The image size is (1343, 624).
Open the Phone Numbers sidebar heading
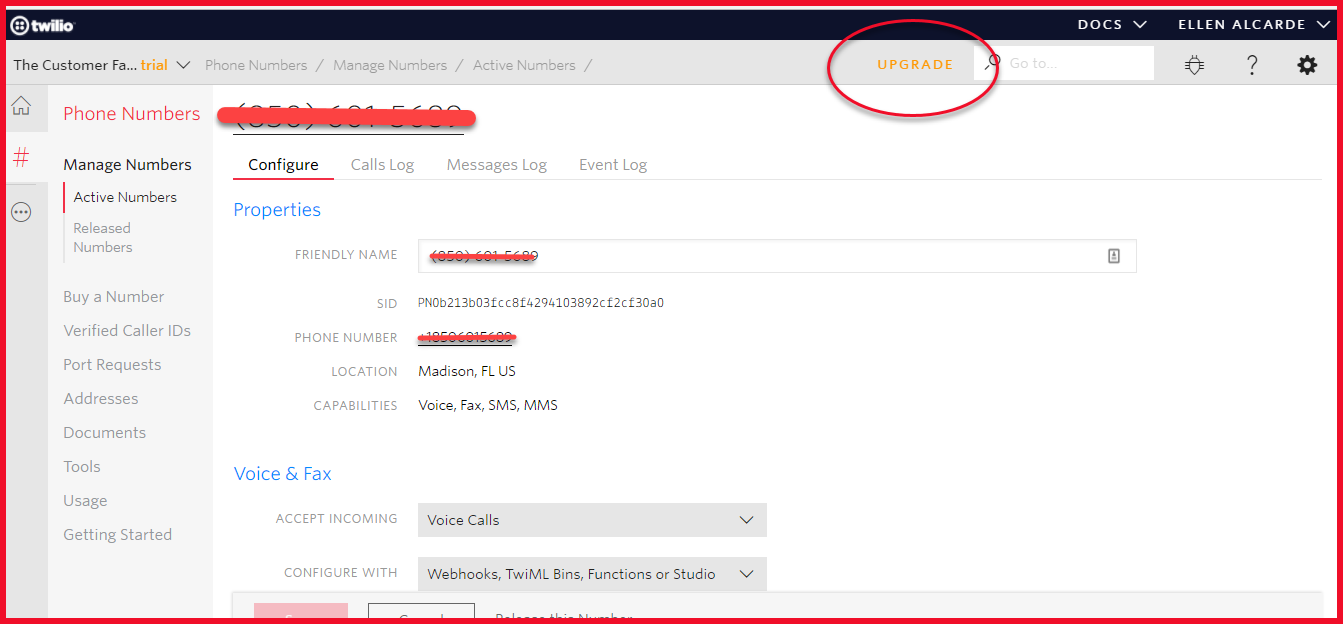coord(132,114)
